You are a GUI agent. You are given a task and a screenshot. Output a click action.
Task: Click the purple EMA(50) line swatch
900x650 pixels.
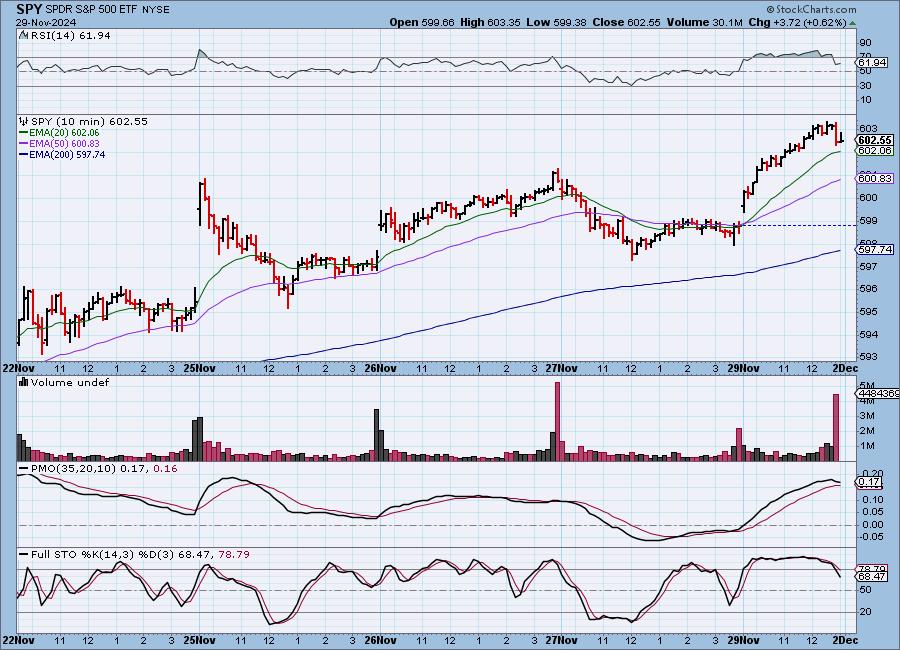pos(24,144)
